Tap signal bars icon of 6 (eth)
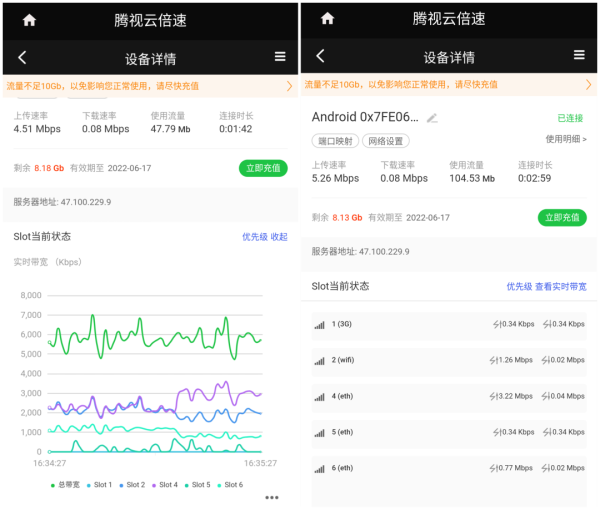Image resolution: width=600 pixels, height=510 pixels. (320, 469)
